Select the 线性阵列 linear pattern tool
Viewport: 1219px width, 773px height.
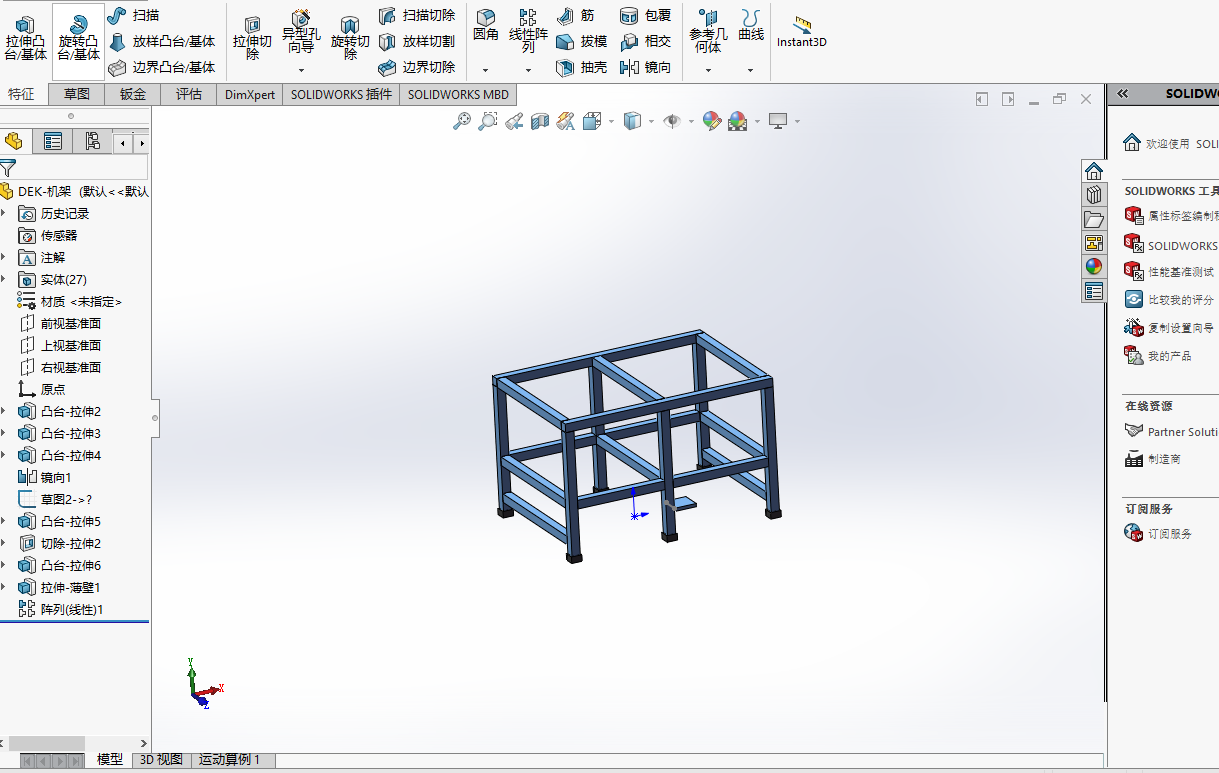pos(528,31)
